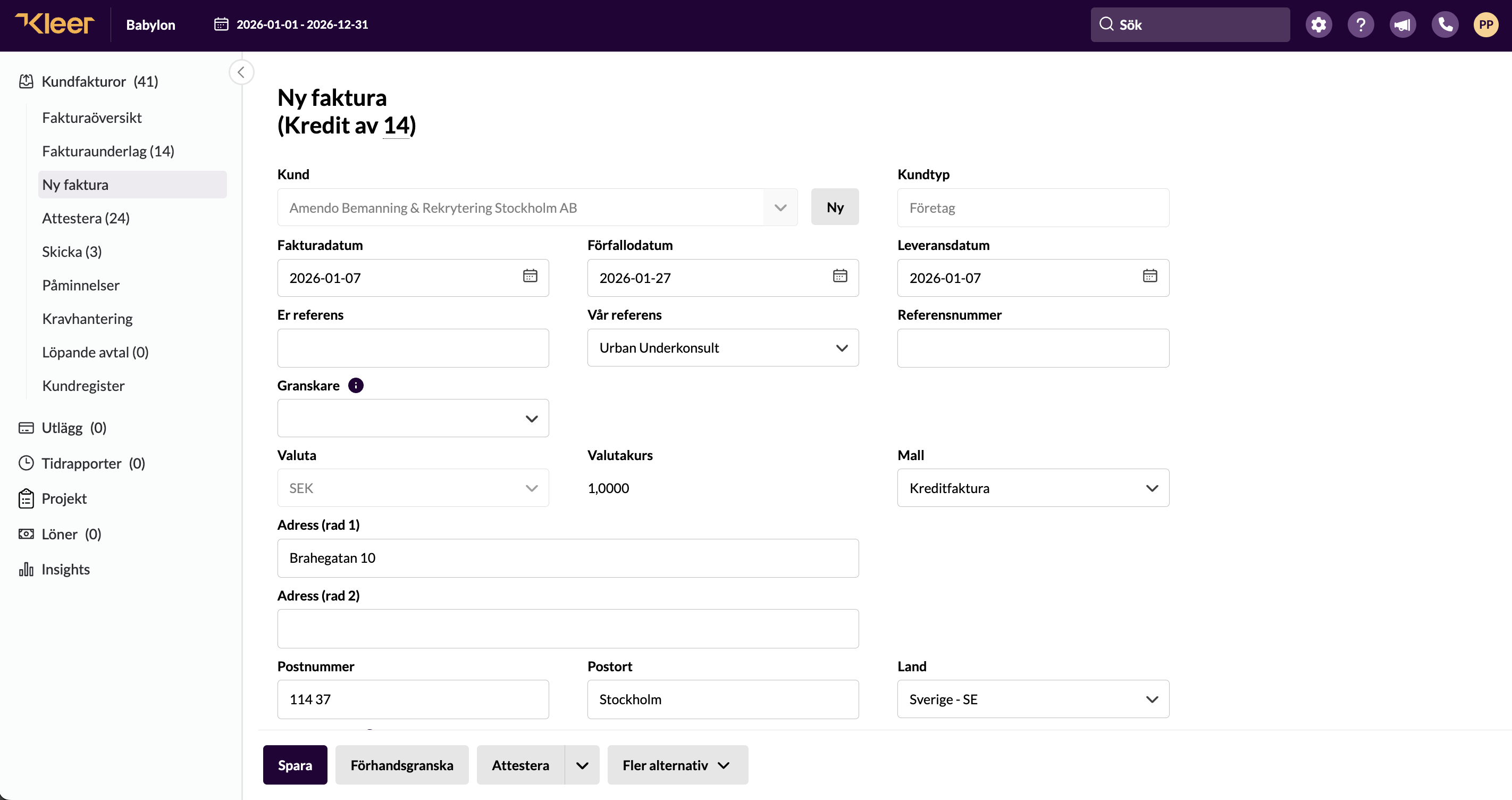The image size is (1512, 800).
Task: Open the Valuta SEK dropdown
Action: coord(413,488)
